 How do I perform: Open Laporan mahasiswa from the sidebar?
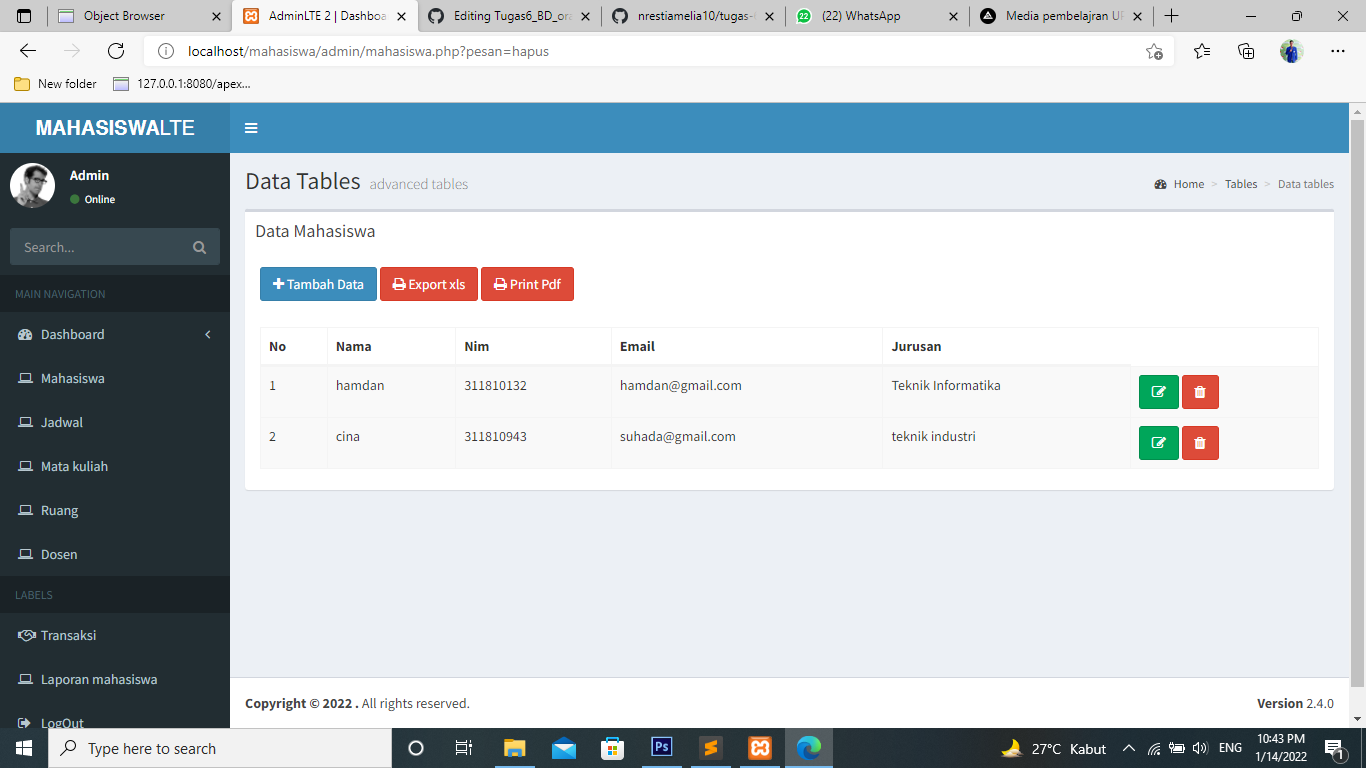[x=97, y=679]
